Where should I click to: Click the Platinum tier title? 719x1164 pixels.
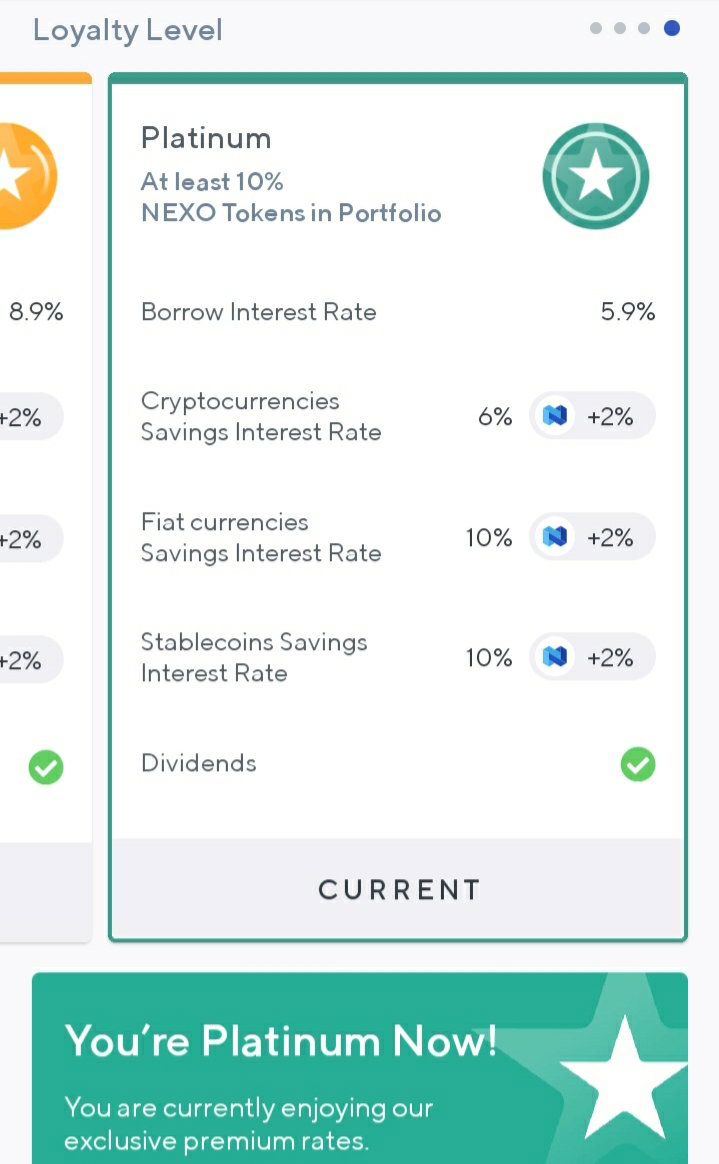pos(206,138)
